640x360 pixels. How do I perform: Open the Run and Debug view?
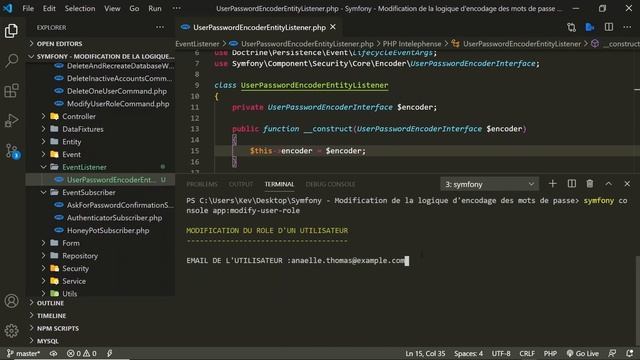click(x=11, y=120)
